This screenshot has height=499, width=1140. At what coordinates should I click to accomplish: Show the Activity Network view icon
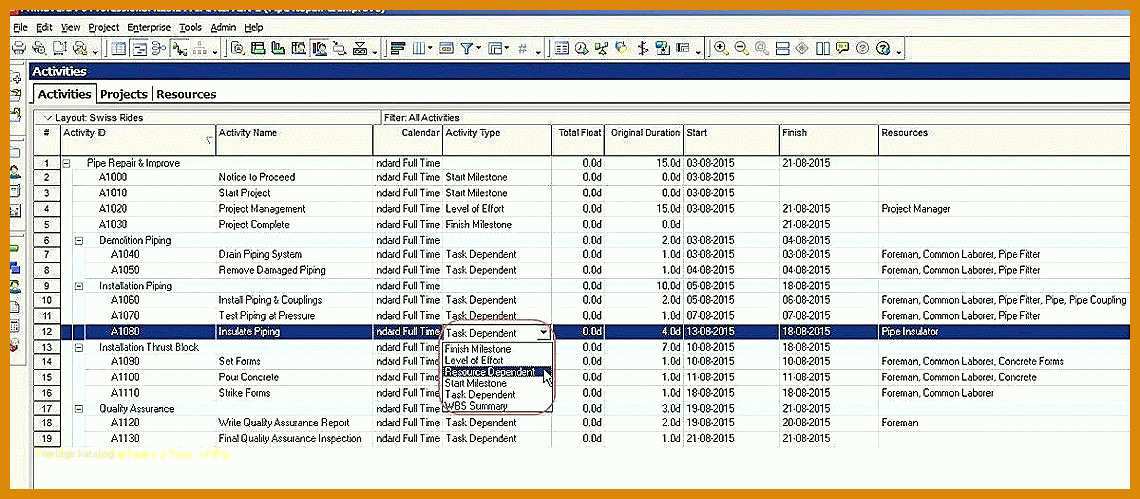pos(158,48)
